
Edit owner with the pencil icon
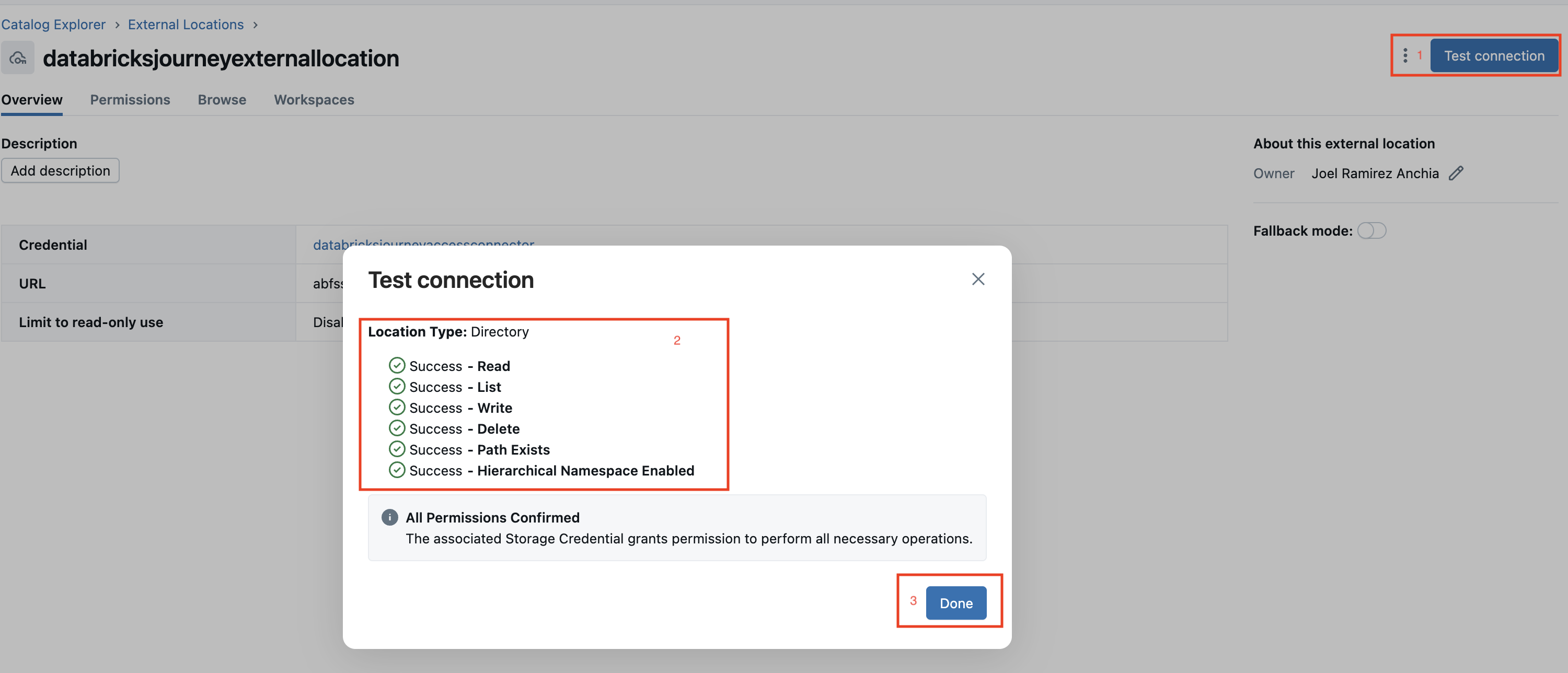coord(1456,173)
